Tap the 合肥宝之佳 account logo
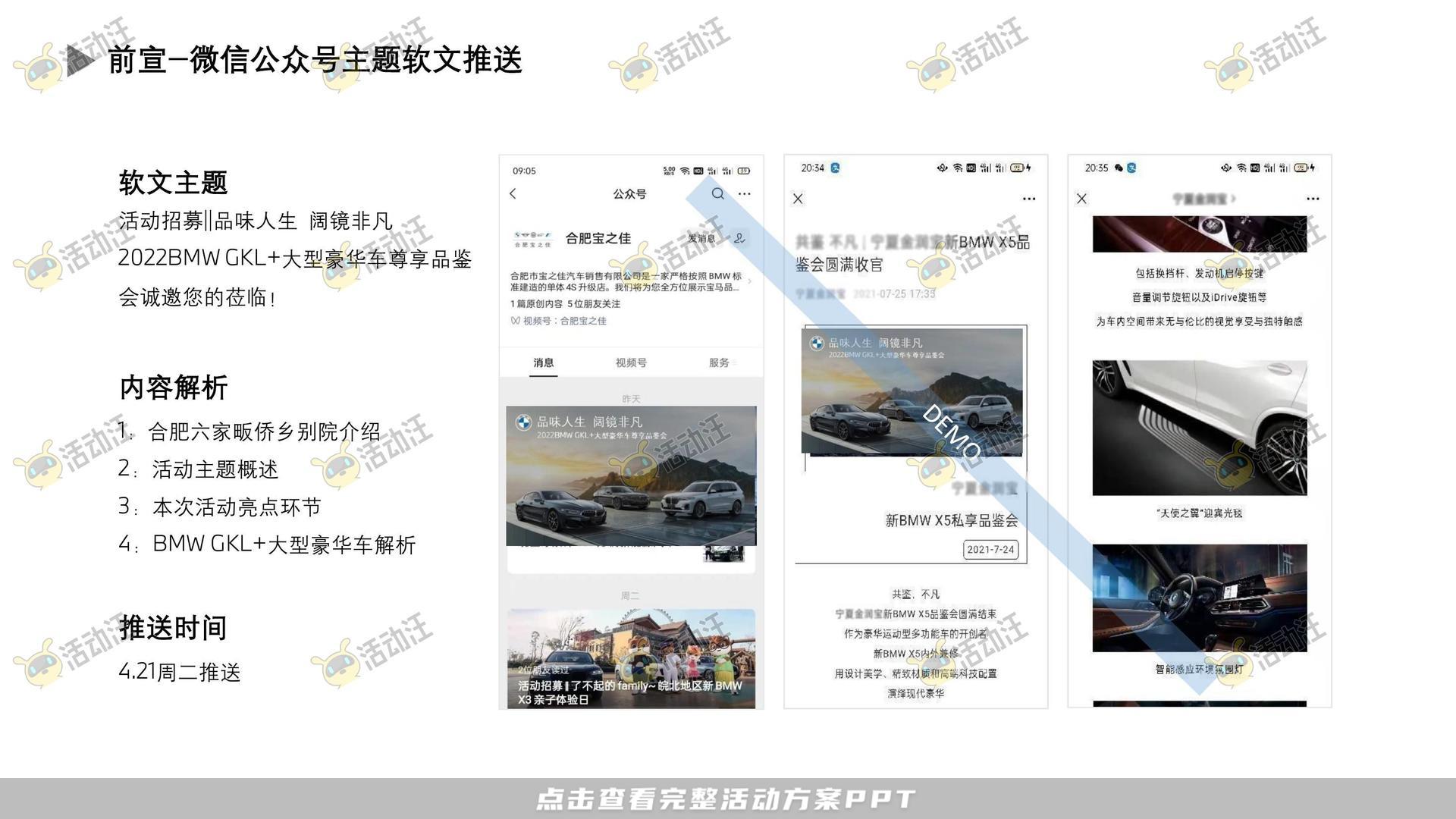 coord(533,239)
